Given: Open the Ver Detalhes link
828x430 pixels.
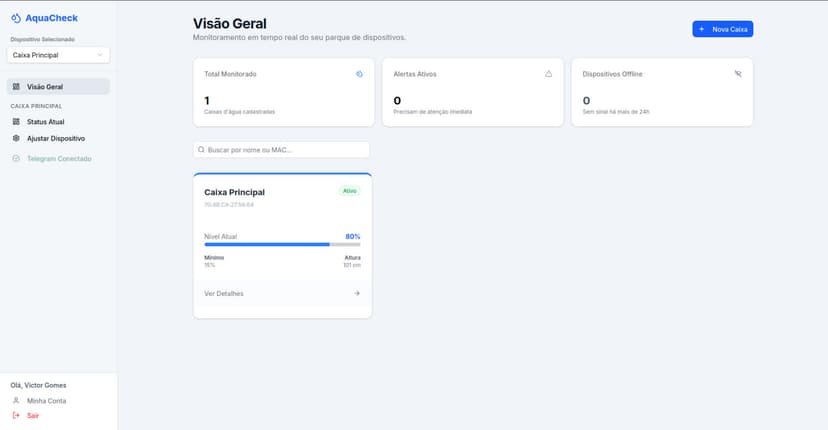Looking at the screenshot, I should (224, 293).
